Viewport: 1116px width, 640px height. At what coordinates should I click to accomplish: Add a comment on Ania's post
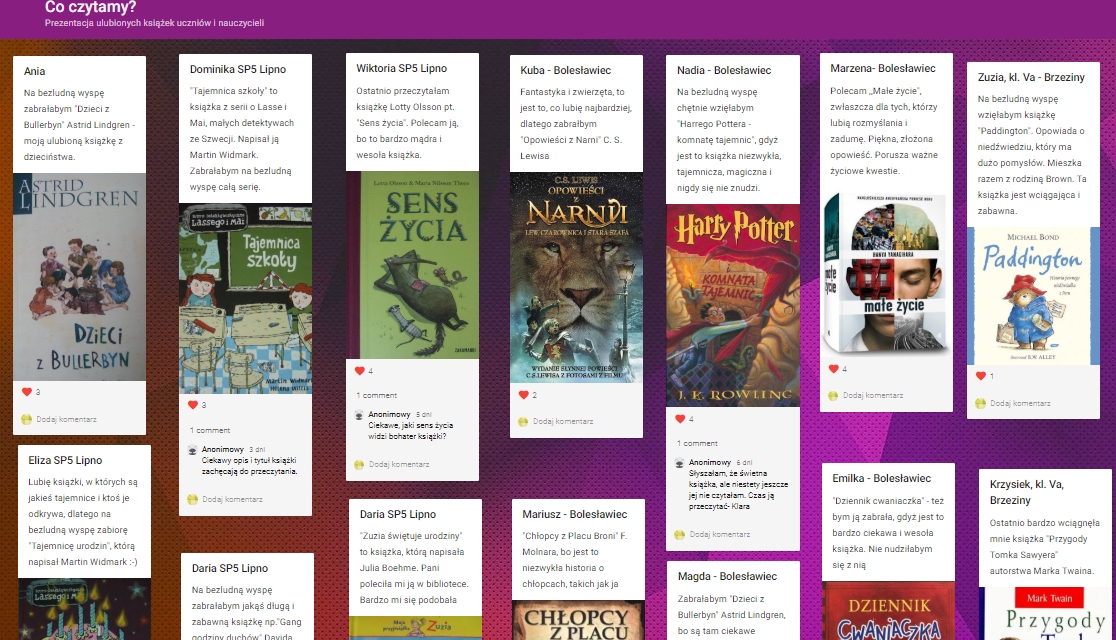point(67,419)
